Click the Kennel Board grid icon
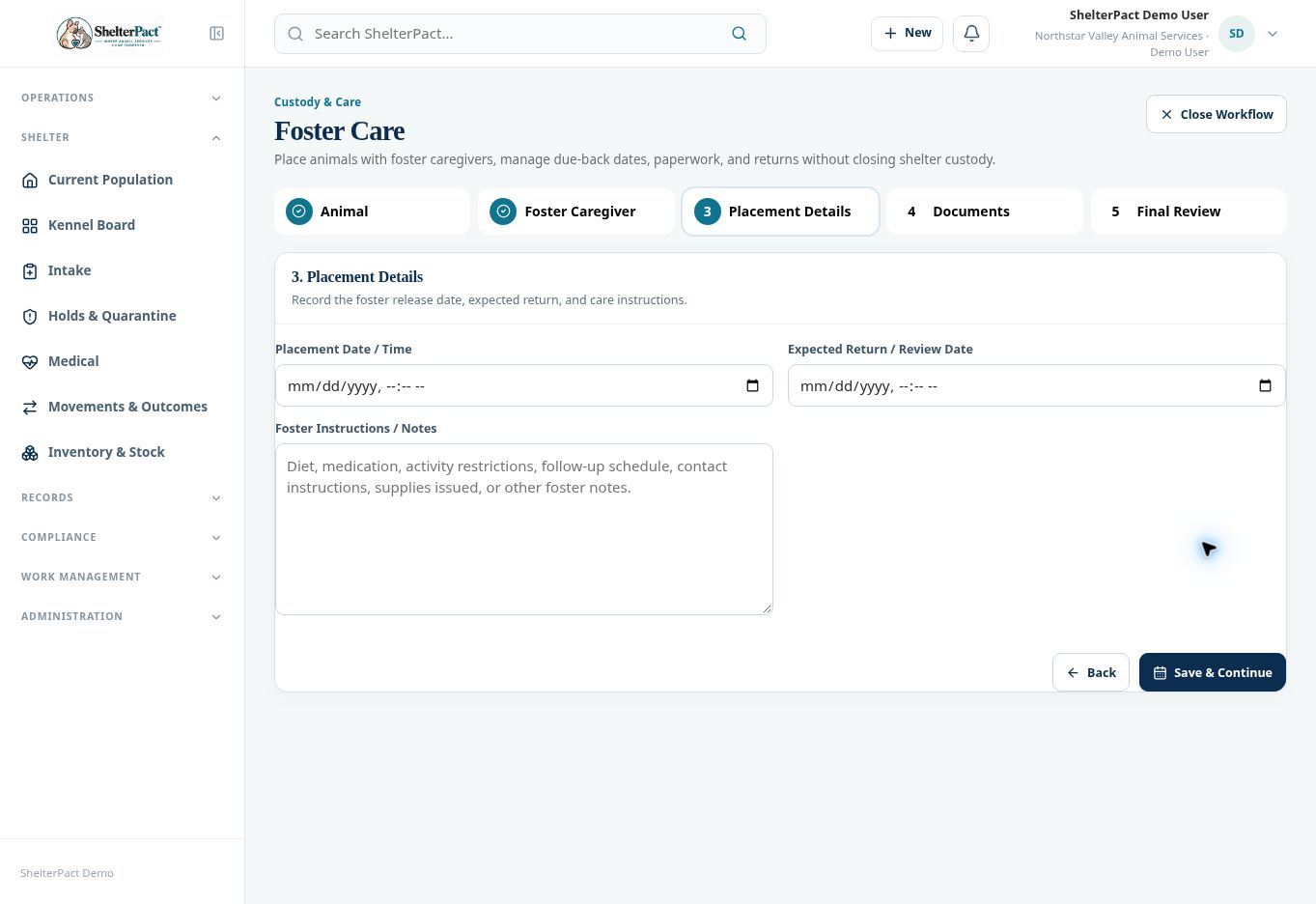The height and width of the screenshot is (904, 1316). pyautogui.click(x=30, y=225)
